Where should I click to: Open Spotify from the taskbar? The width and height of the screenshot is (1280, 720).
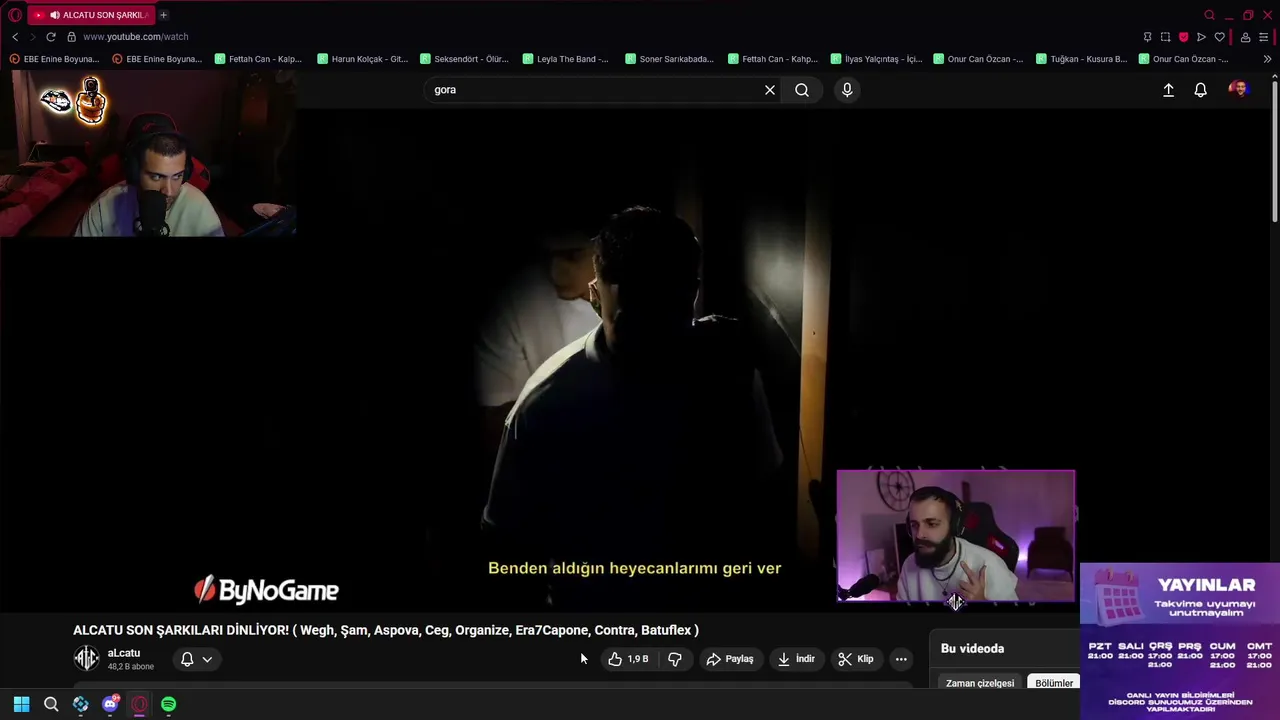[169, 704]
